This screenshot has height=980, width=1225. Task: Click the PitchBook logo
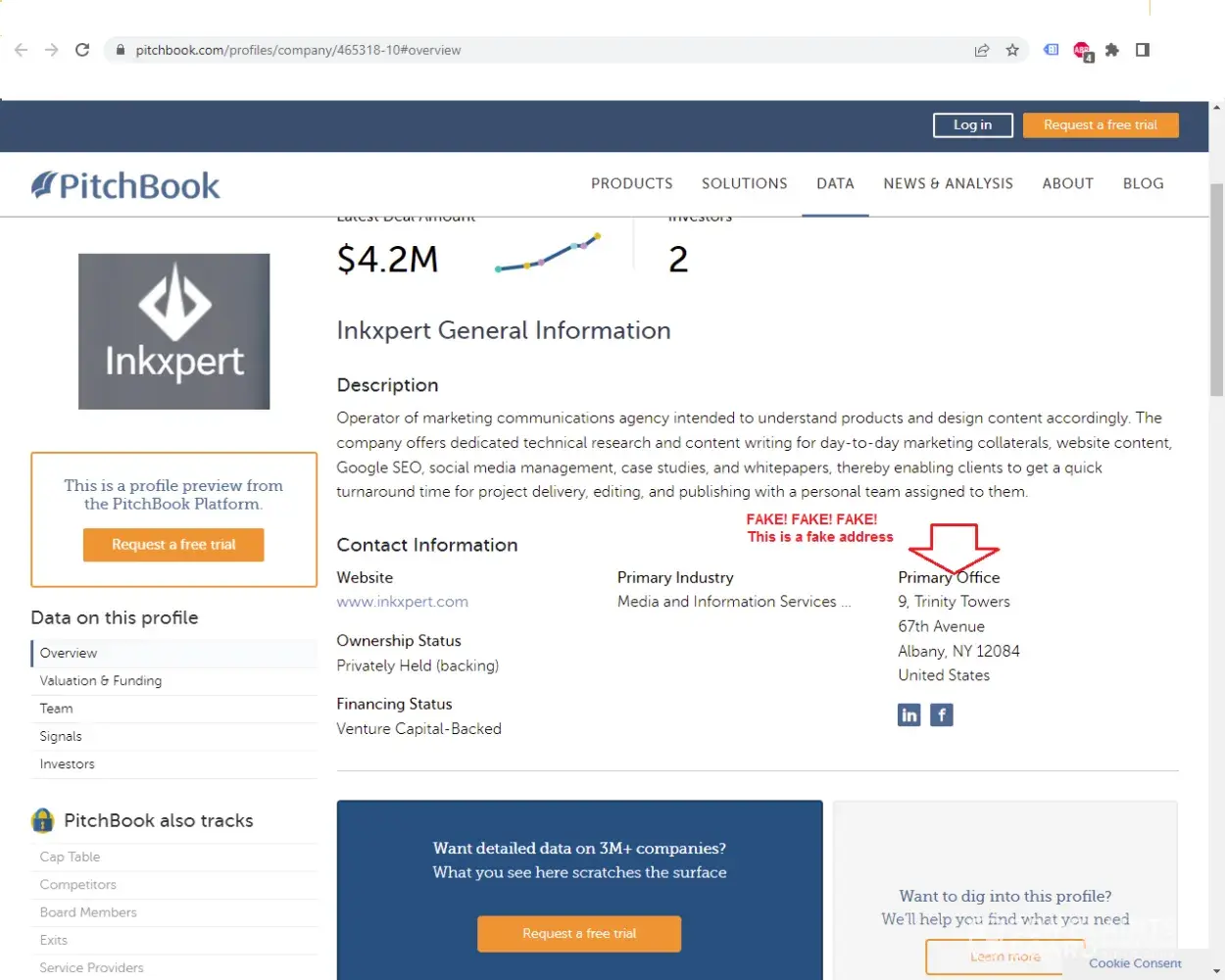(125, 185)
